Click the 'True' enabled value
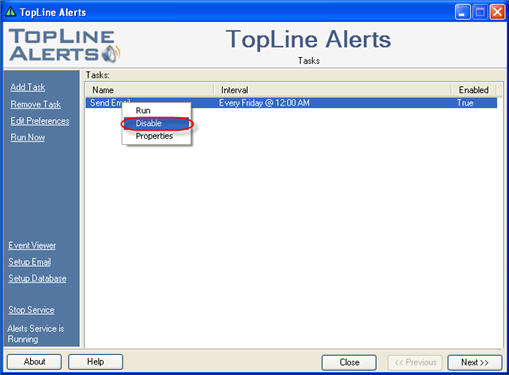The height and width of the screenshot is (375, 509). 465,103
